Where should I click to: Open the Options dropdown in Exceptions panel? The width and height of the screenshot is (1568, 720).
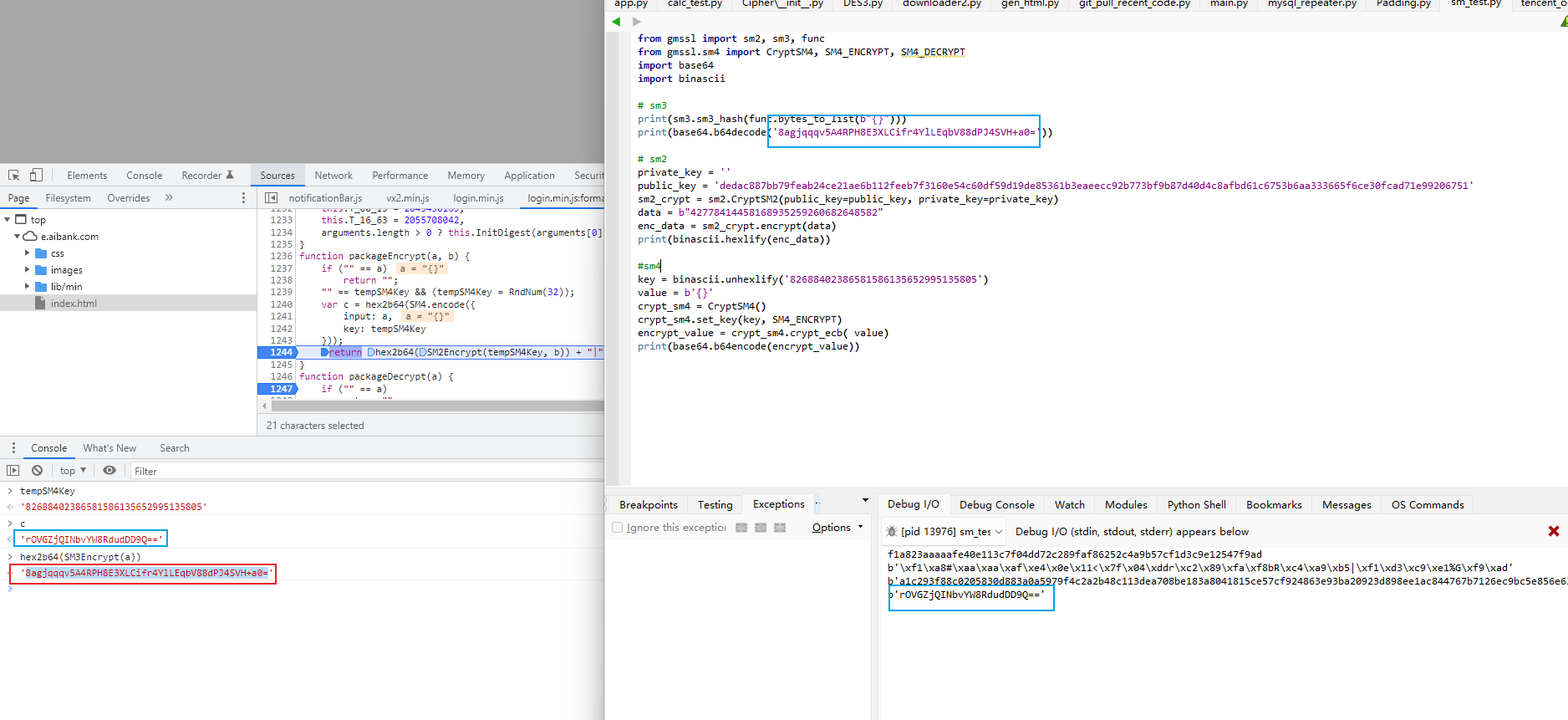[837, 528]
